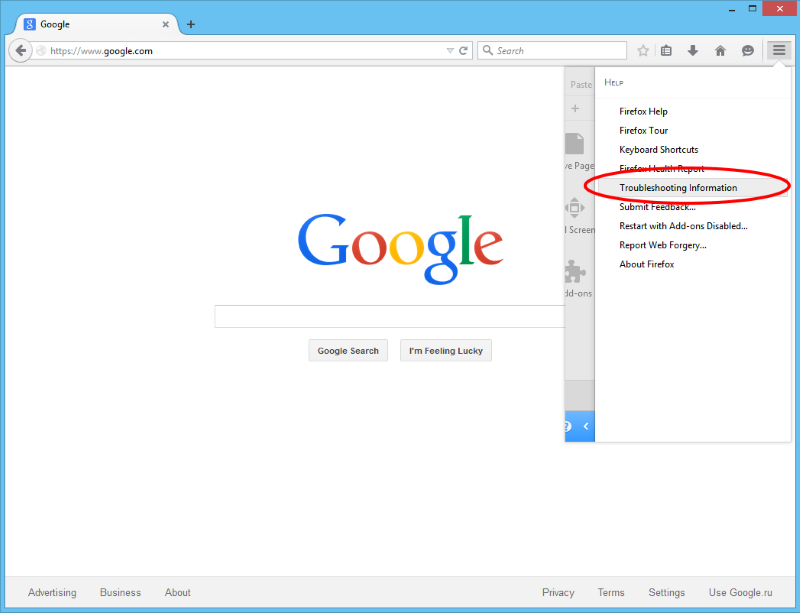Open the About footer link
This screenshot has width=800, height=613.
(x=178, y=592)
